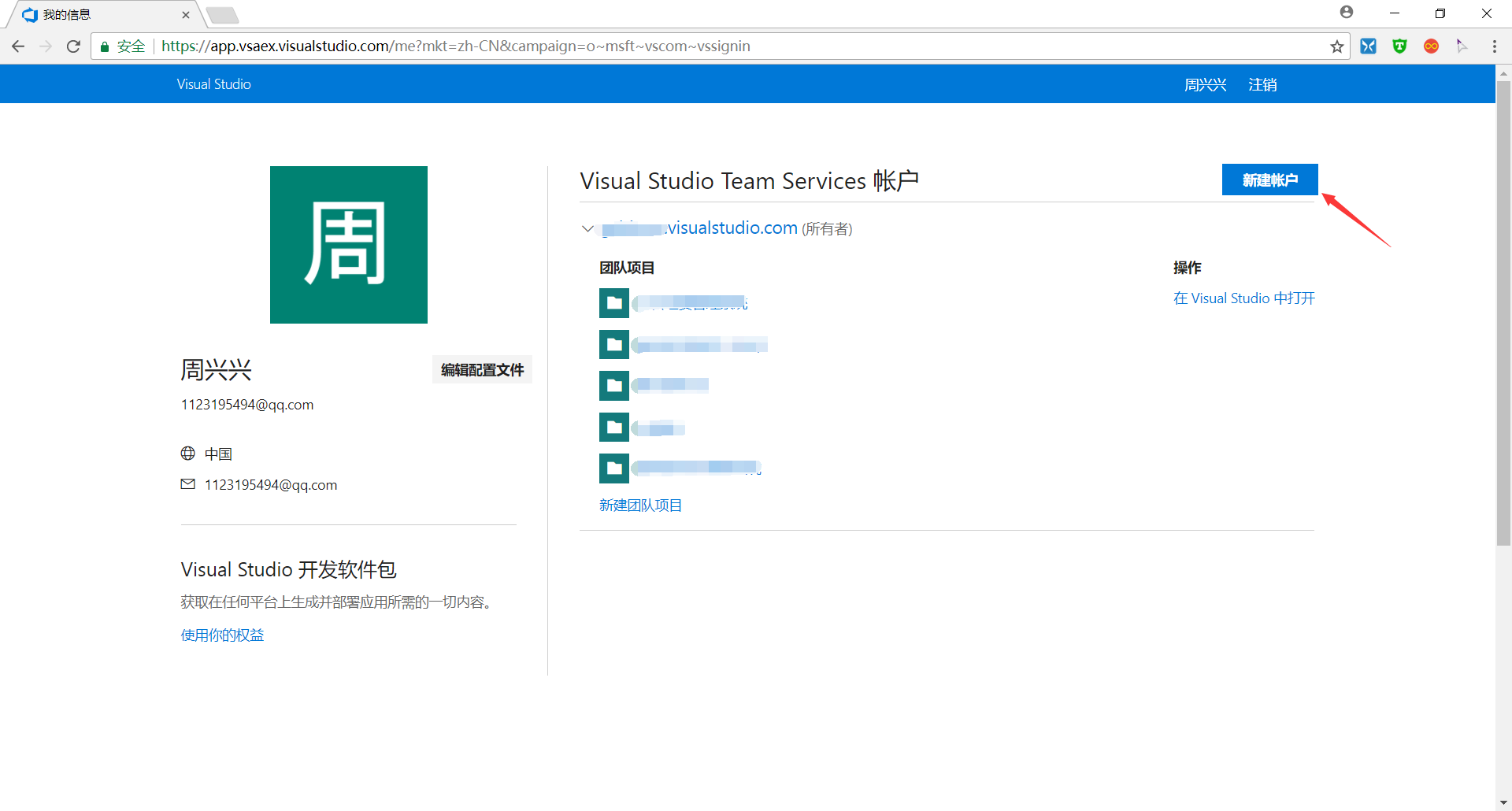Click Visual Studio header logo text
Image resolution: width=1512 pixels, height=811 pixels.
[213, 84]
